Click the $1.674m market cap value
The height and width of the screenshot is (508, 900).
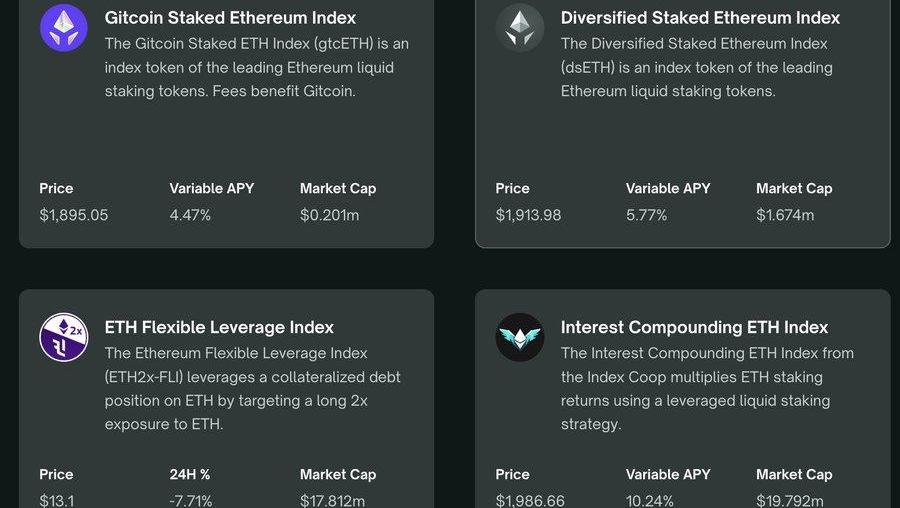click(x=785, y=215)
